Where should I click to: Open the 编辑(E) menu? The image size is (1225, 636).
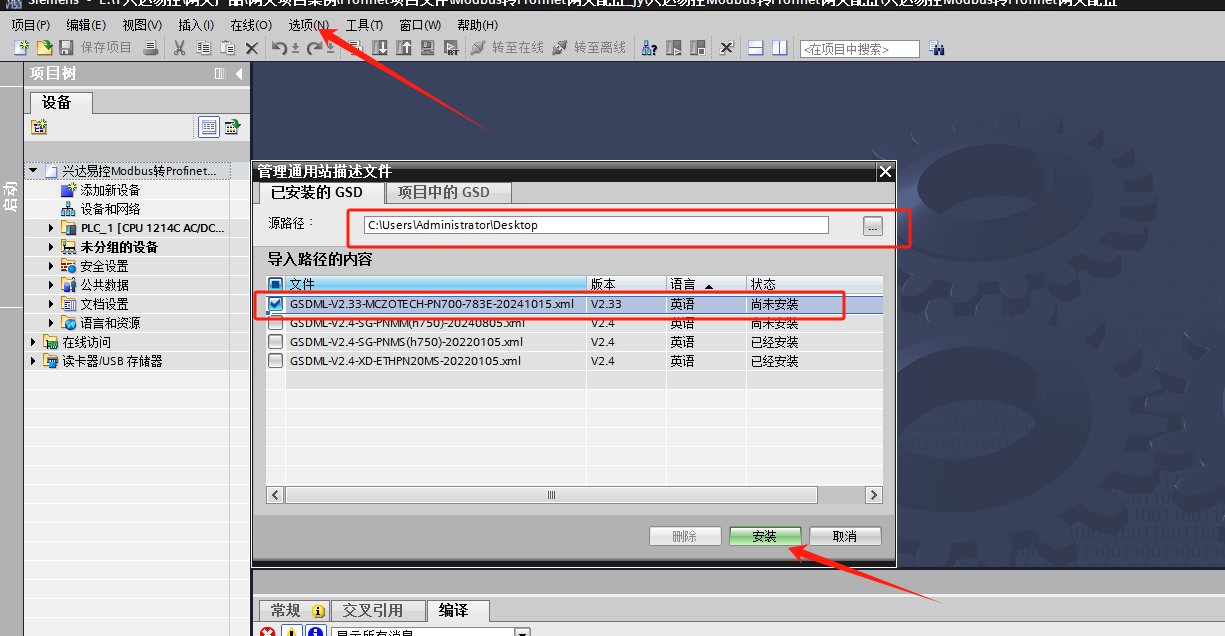coord(86,25)
